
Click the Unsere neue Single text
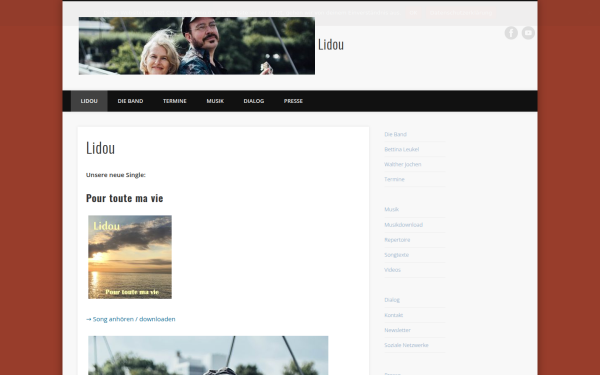(116, 175)
